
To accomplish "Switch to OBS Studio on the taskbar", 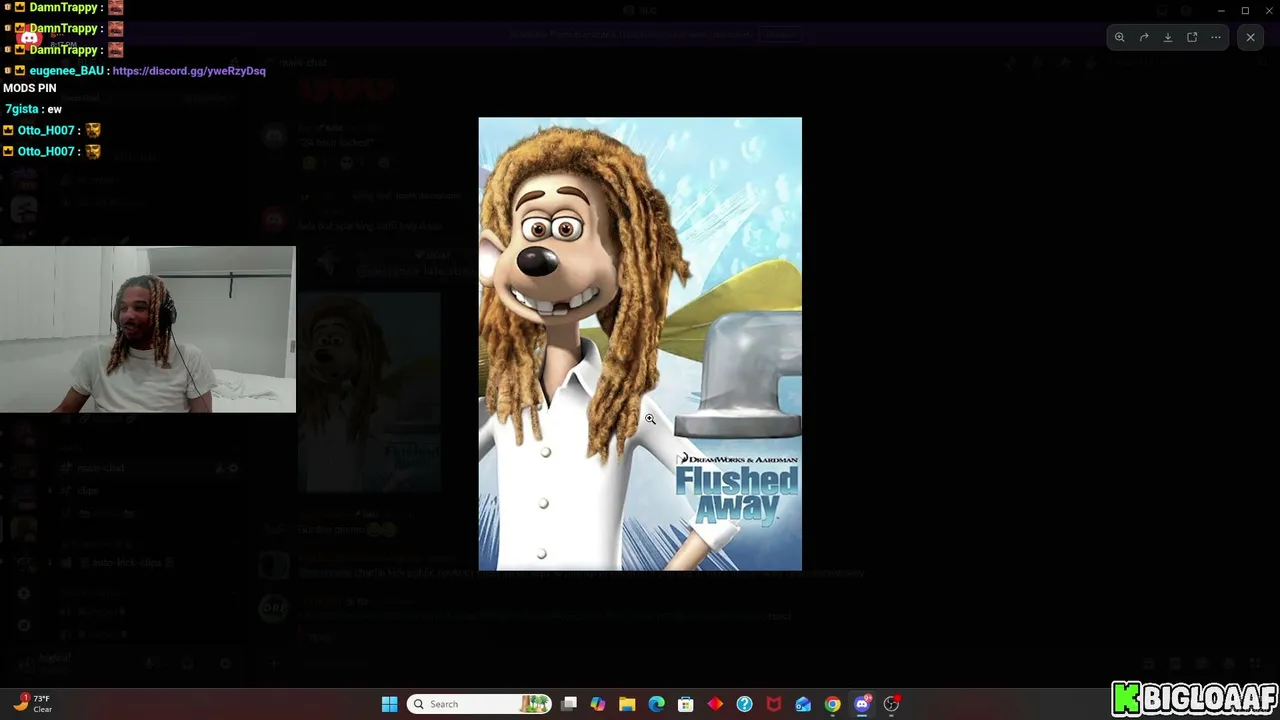I will click(x=891, y=704).
